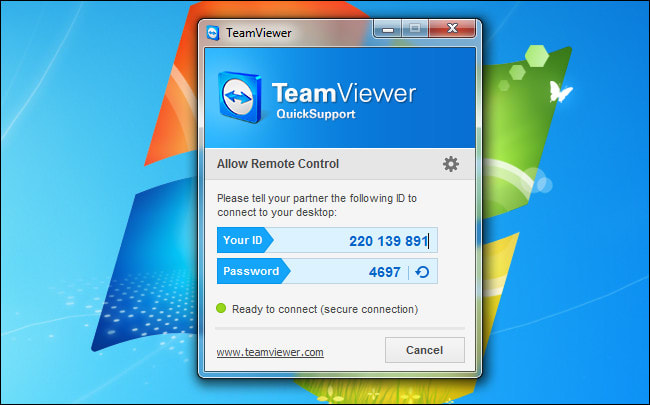Viewport: 650px width, 405px height.
Task: Click the disabled maximize button
Action: point(415,28)
